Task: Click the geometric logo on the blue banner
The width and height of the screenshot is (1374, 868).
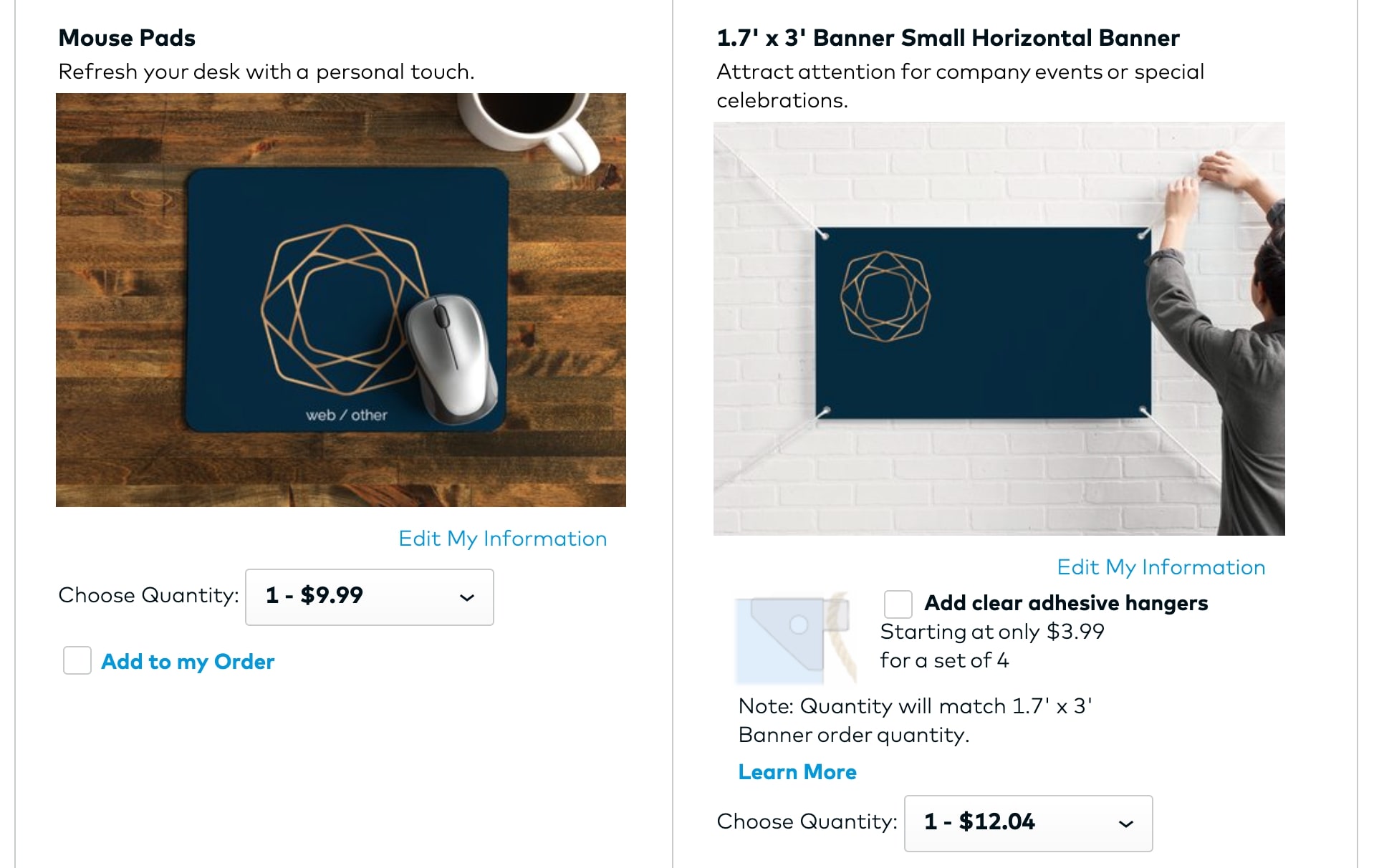Action: click(x=885, y=296)
